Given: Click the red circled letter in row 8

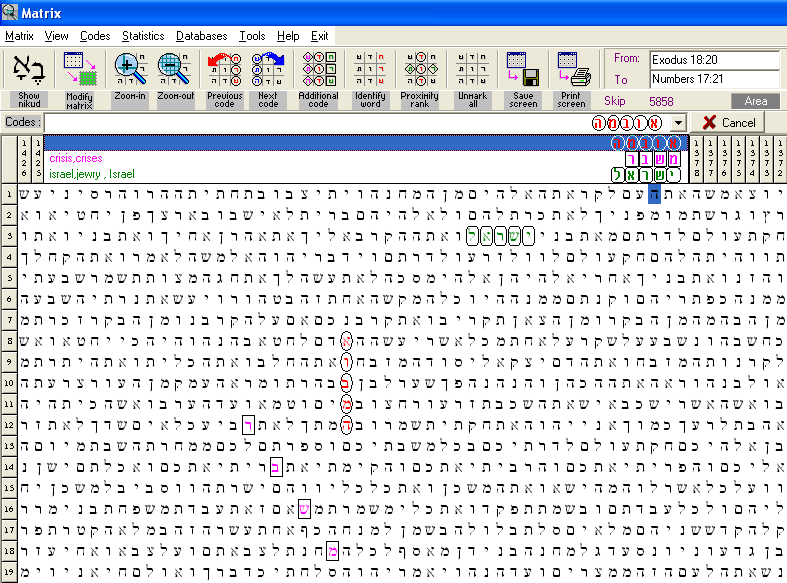Looking at the screenshot, I should coord(346,341).
